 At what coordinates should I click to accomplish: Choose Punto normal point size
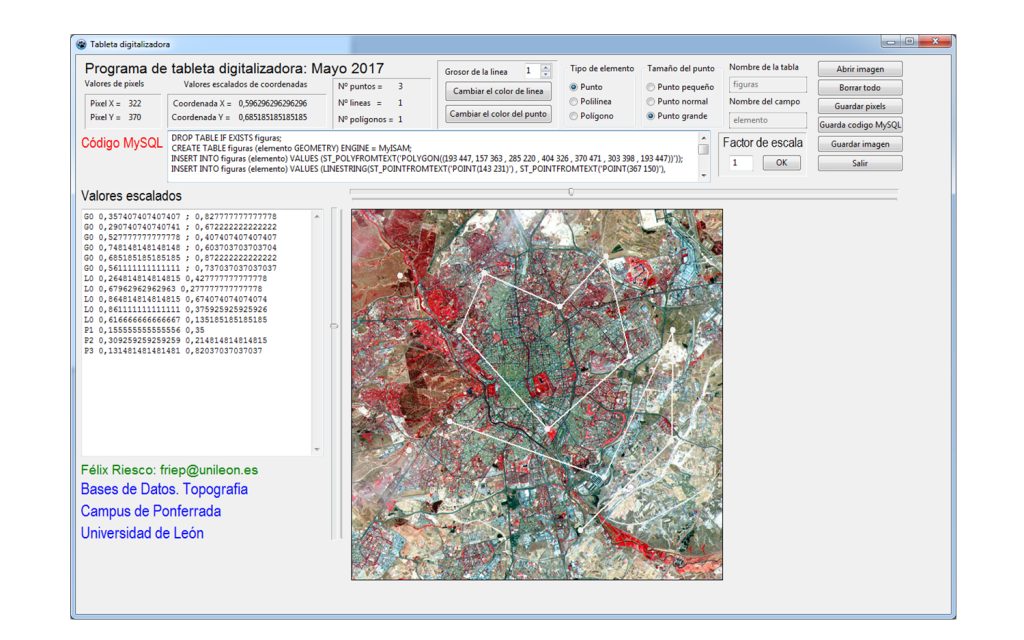[x=652, y=101]
